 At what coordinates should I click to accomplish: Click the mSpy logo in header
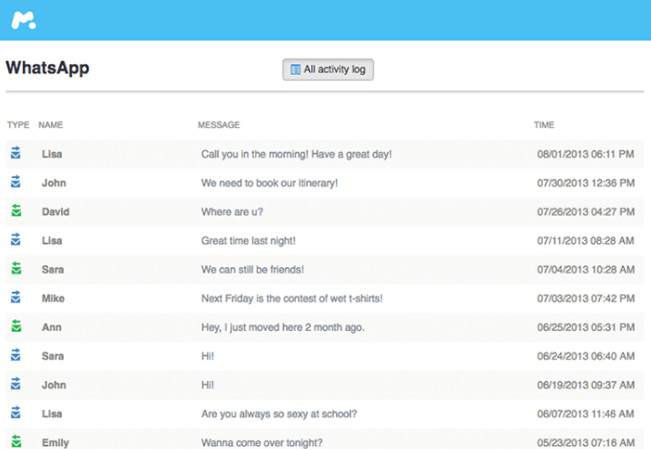tap(24, 20)
